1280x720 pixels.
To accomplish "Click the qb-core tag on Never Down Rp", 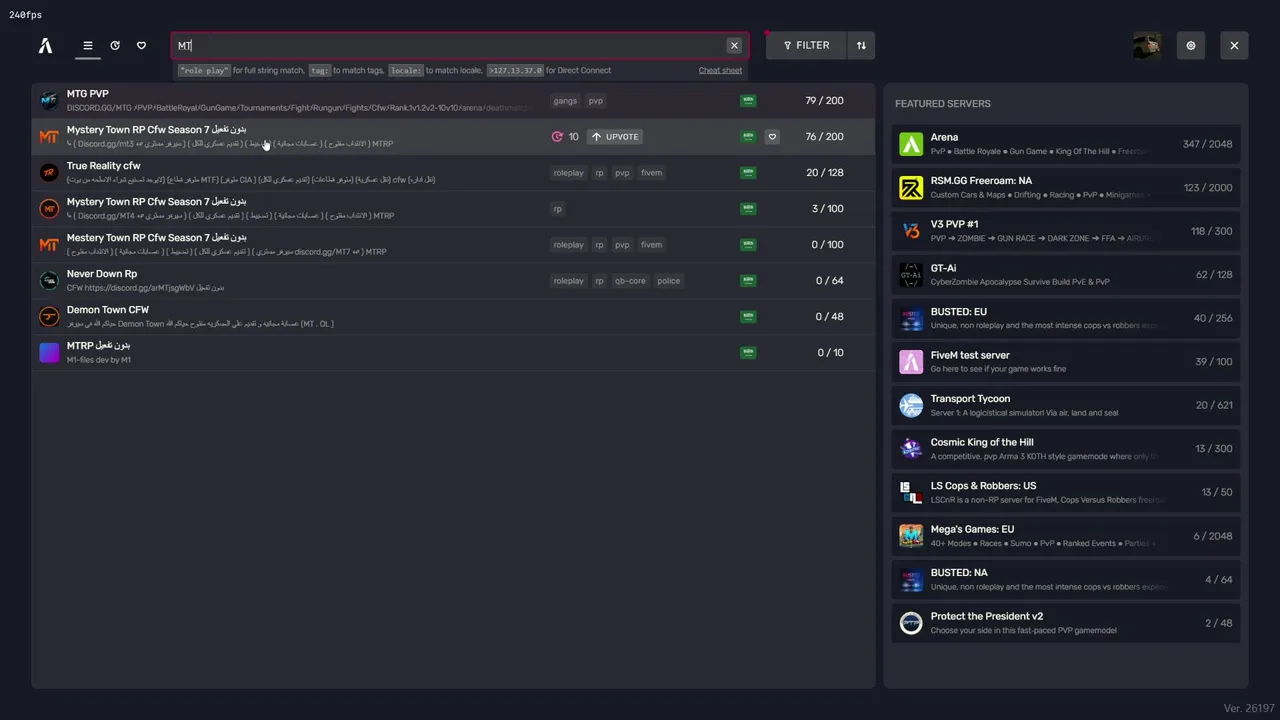I will 630,281.
